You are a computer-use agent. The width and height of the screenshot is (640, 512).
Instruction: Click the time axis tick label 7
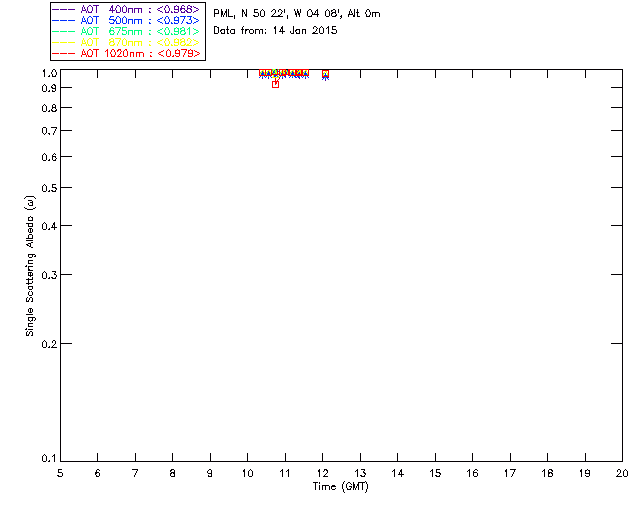point(135,473)
